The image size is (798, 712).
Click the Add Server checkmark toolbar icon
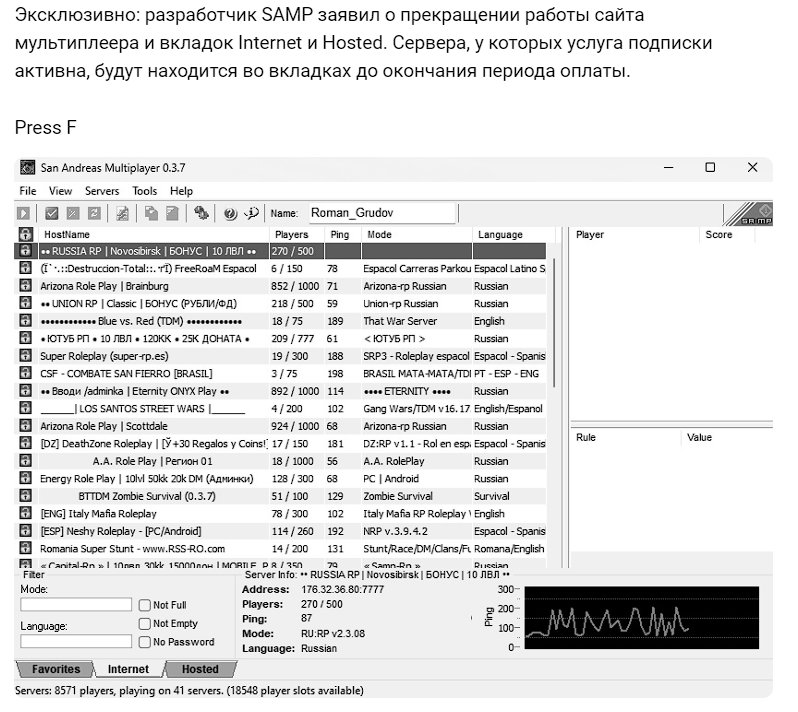tap(51, 214)
